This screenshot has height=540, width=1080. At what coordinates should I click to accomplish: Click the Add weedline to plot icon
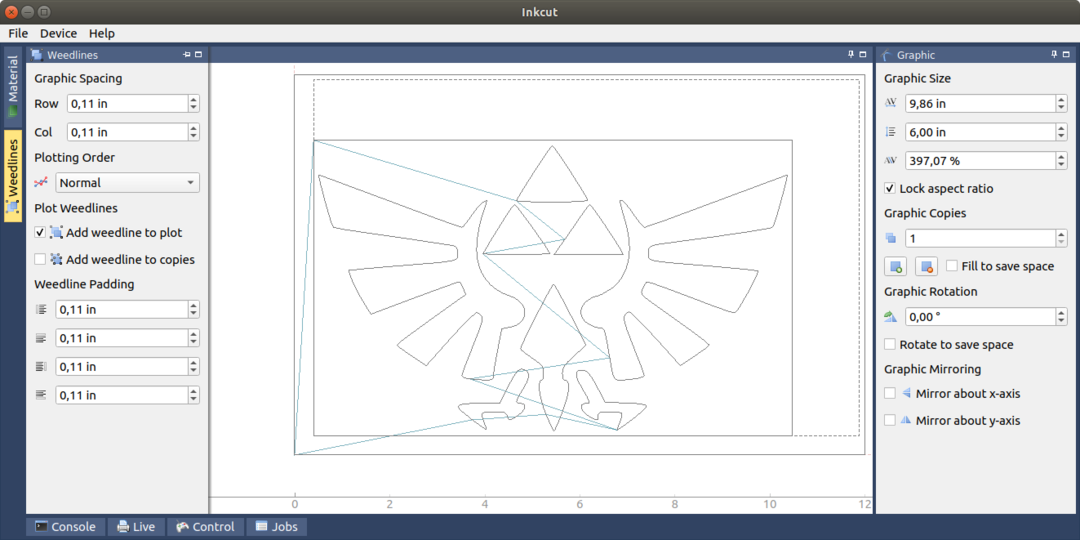[56, 233]
